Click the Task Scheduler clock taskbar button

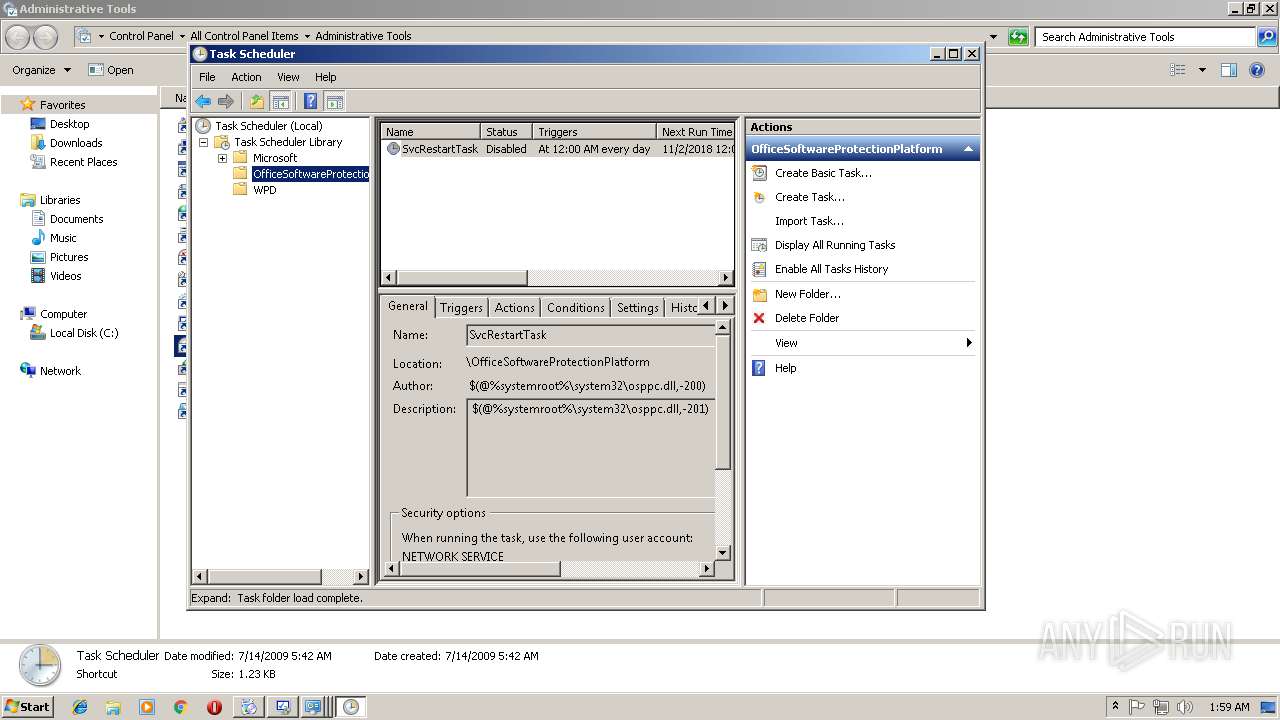coord(351,707)
